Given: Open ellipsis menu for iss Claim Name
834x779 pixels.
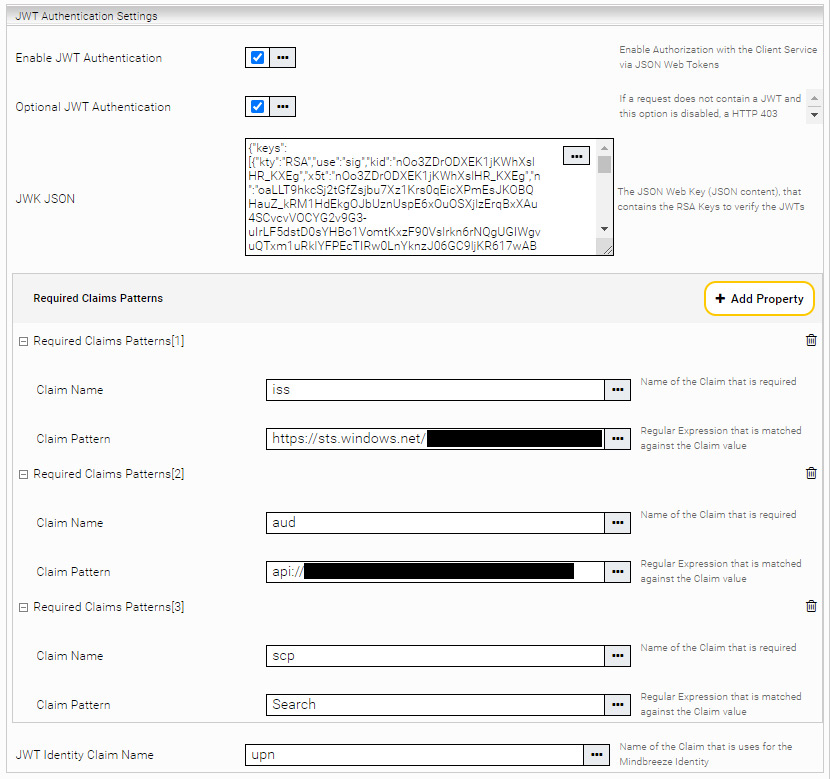Looking at the screenshot, I should click(x=617, y=390).
